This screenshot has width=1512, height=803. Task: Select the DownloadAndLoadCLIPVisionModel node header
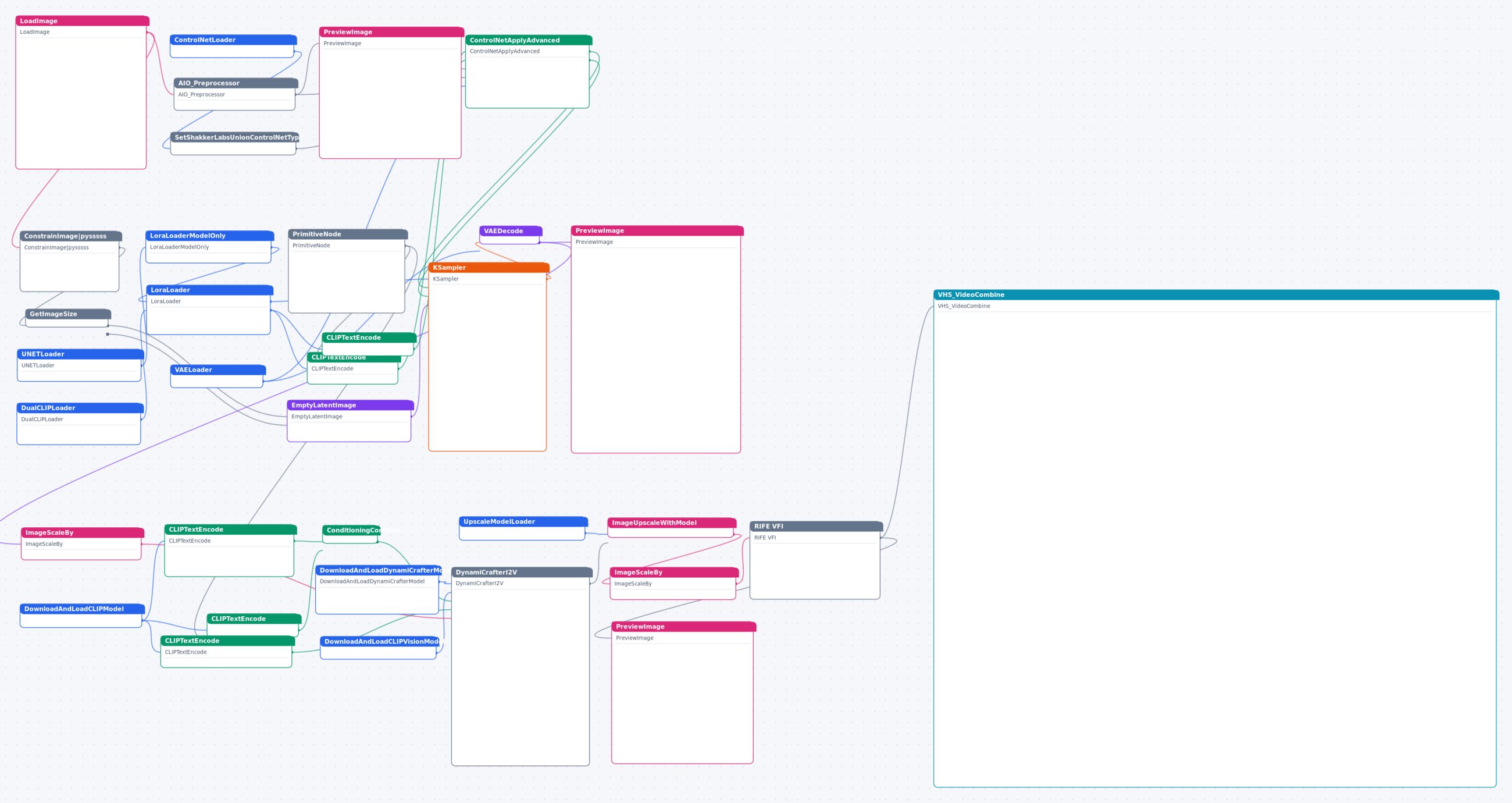point(379,641)
